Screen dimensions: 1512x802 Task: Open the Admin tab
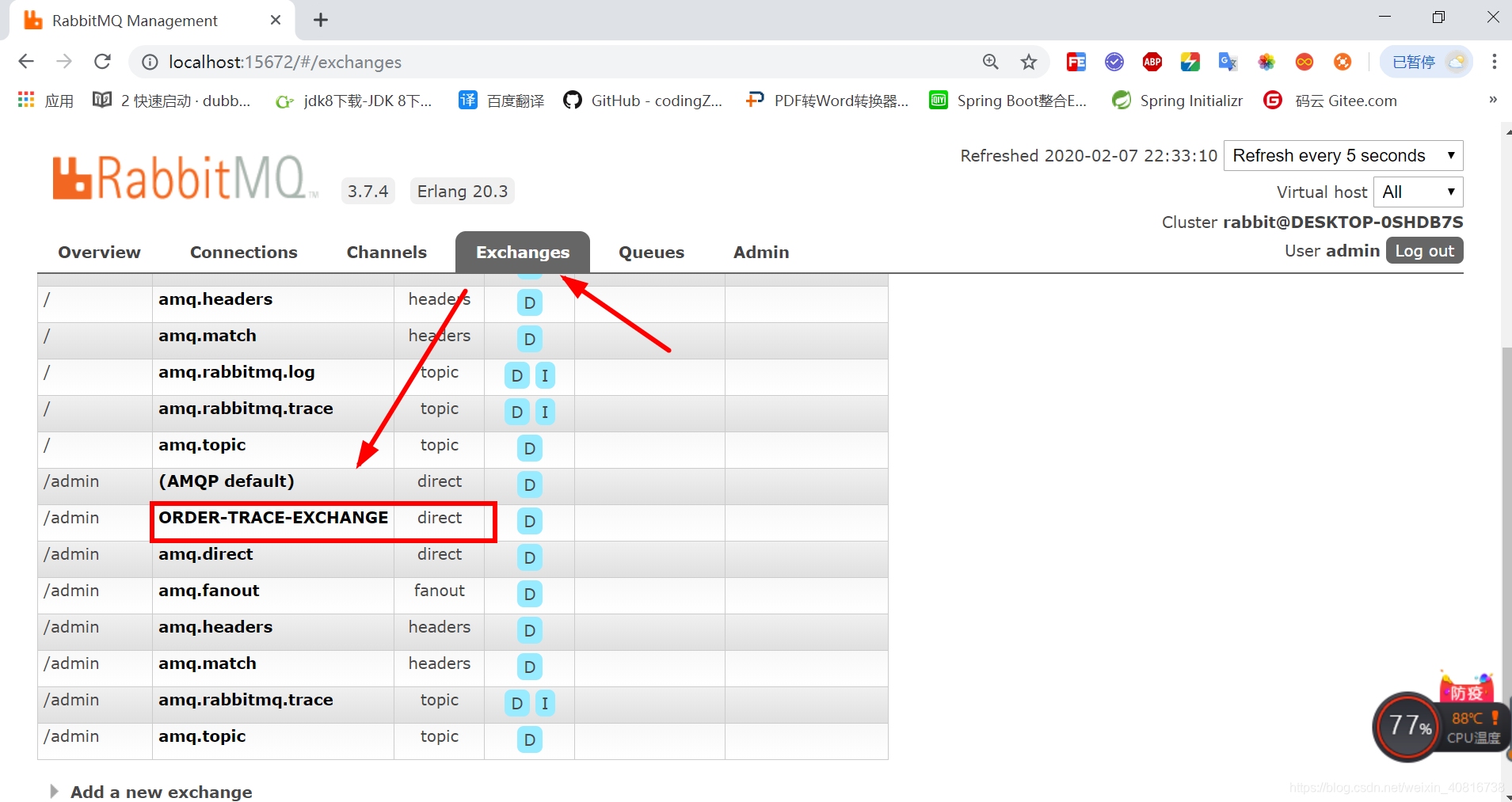pos(761,252)
